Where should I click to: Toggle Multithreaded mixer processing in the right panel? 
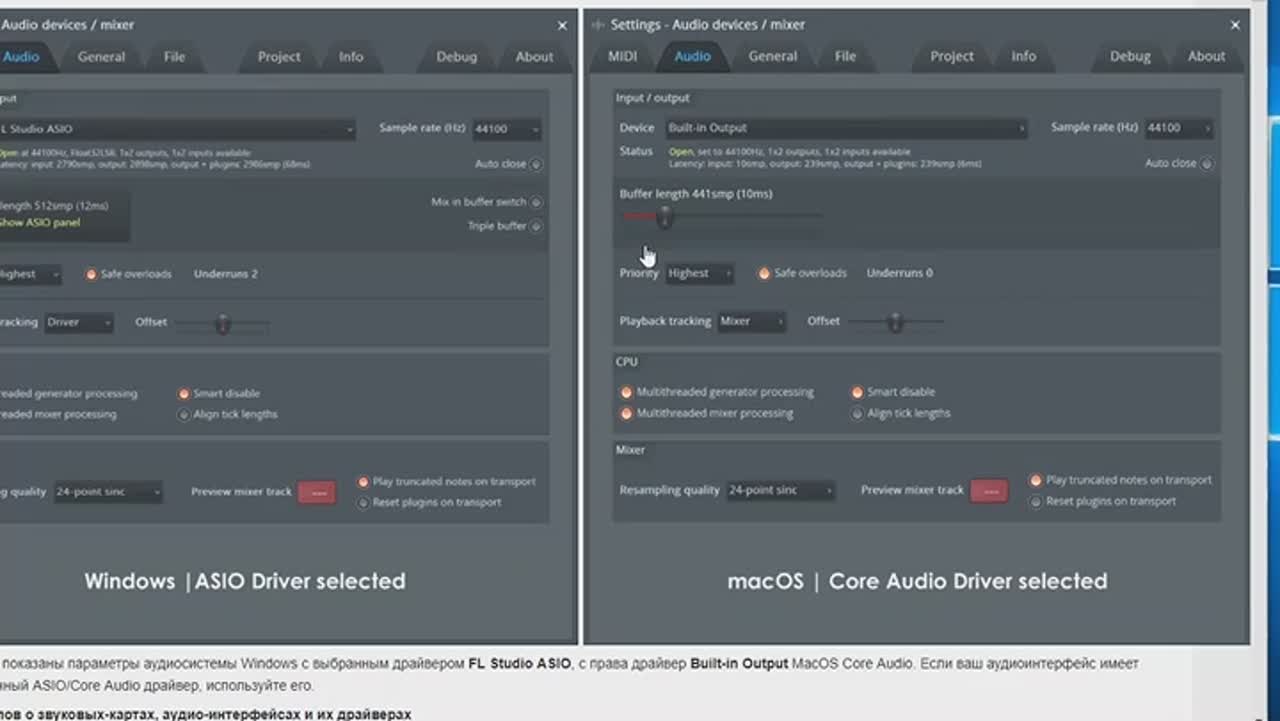coord(627,414)
